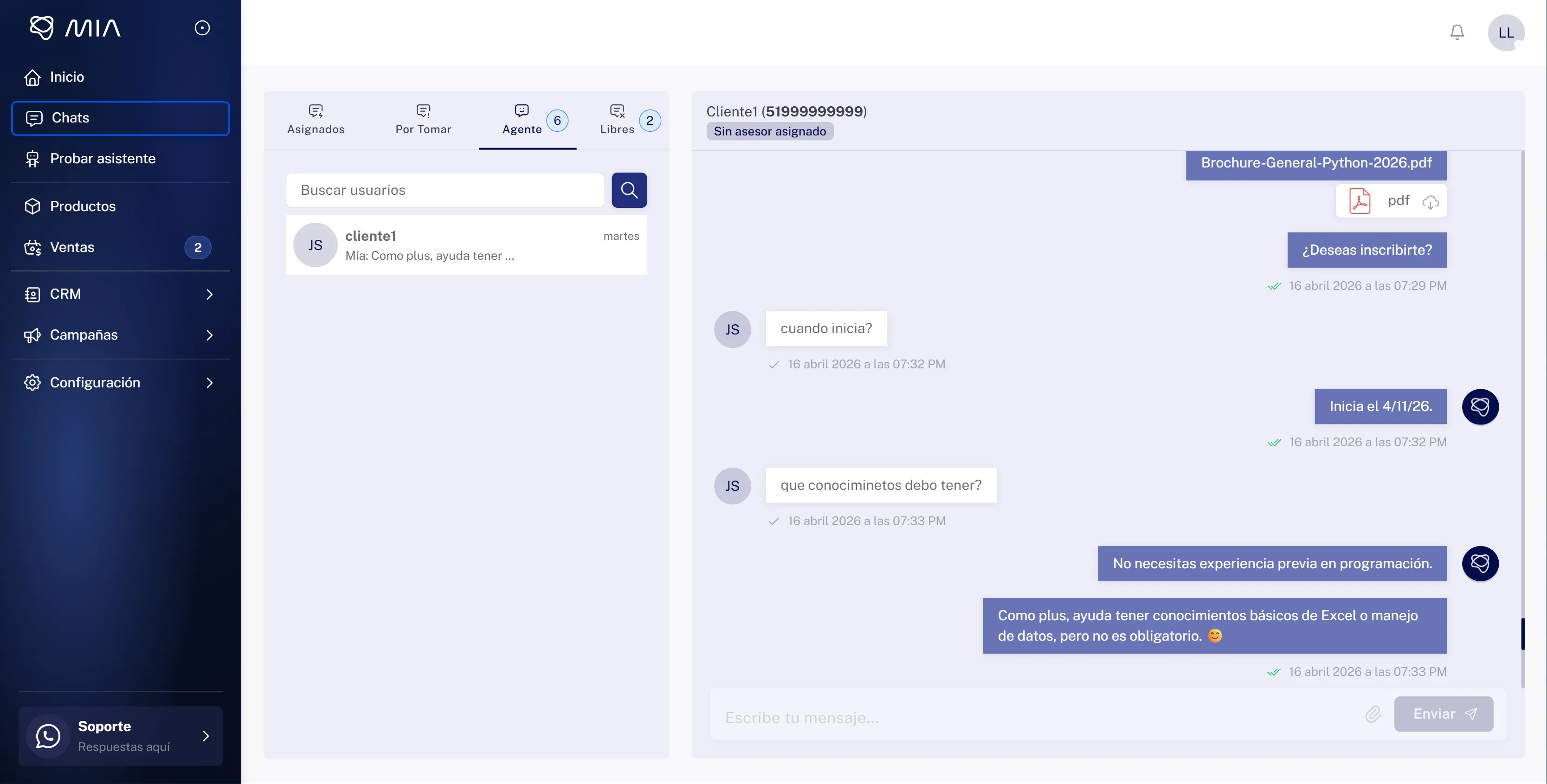Switch to the Por Tomar tab

click(x=423, y=120)
